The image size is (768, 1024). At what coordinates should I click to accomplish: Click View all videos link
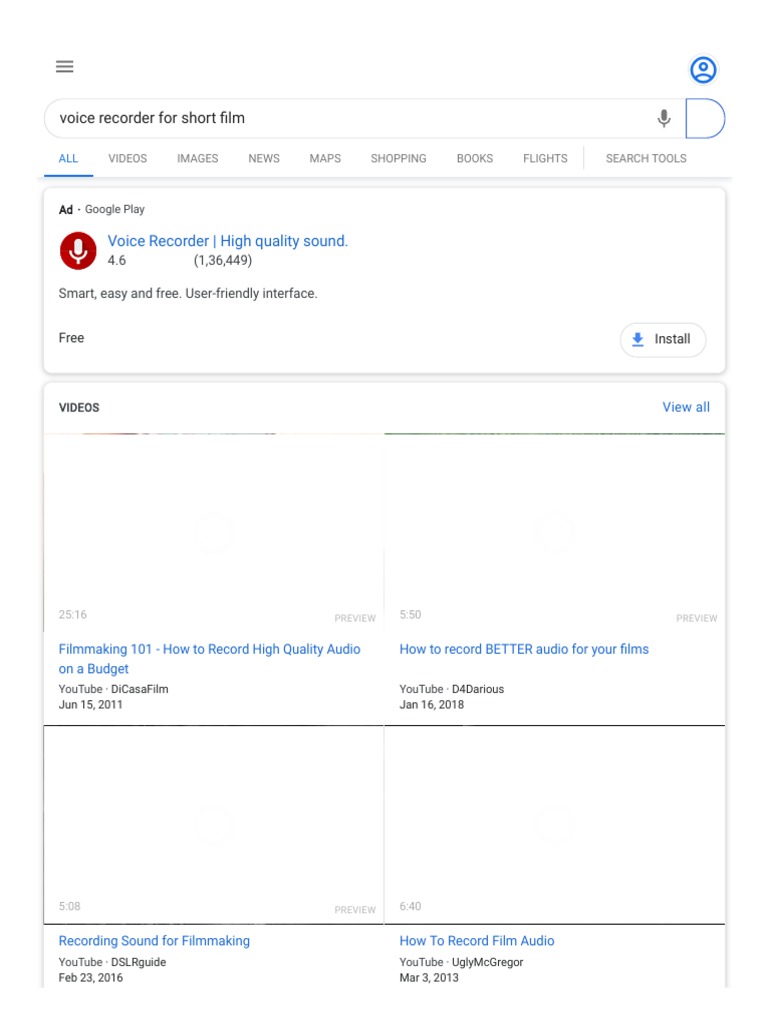click(686, 408)
